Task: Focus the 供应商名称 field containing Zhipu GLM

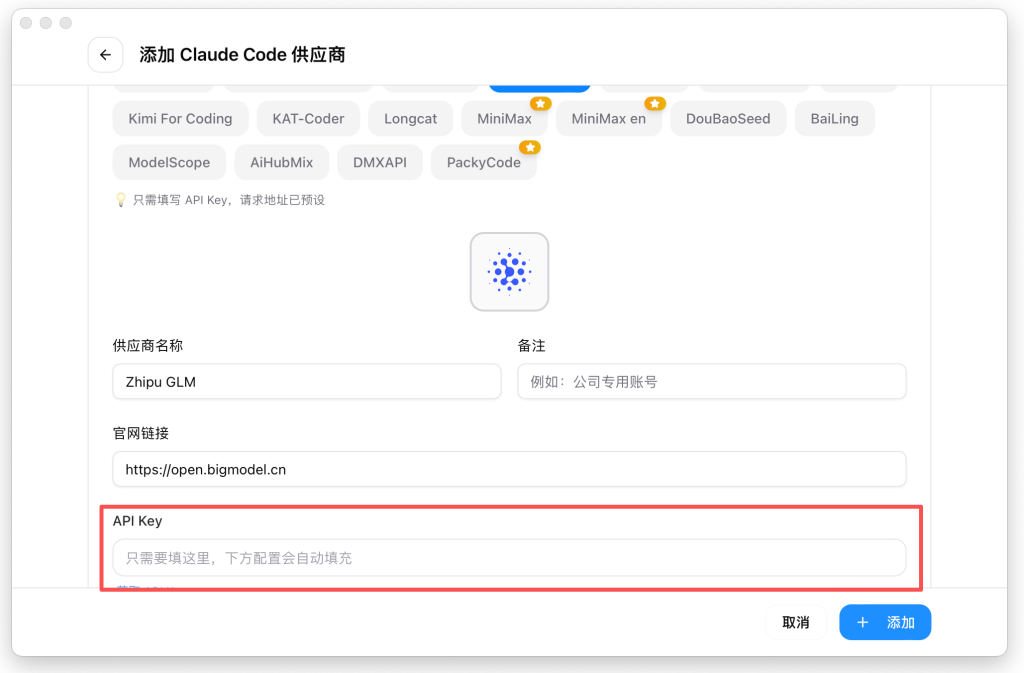Action: pyautogui.click(x=307, y=382)
